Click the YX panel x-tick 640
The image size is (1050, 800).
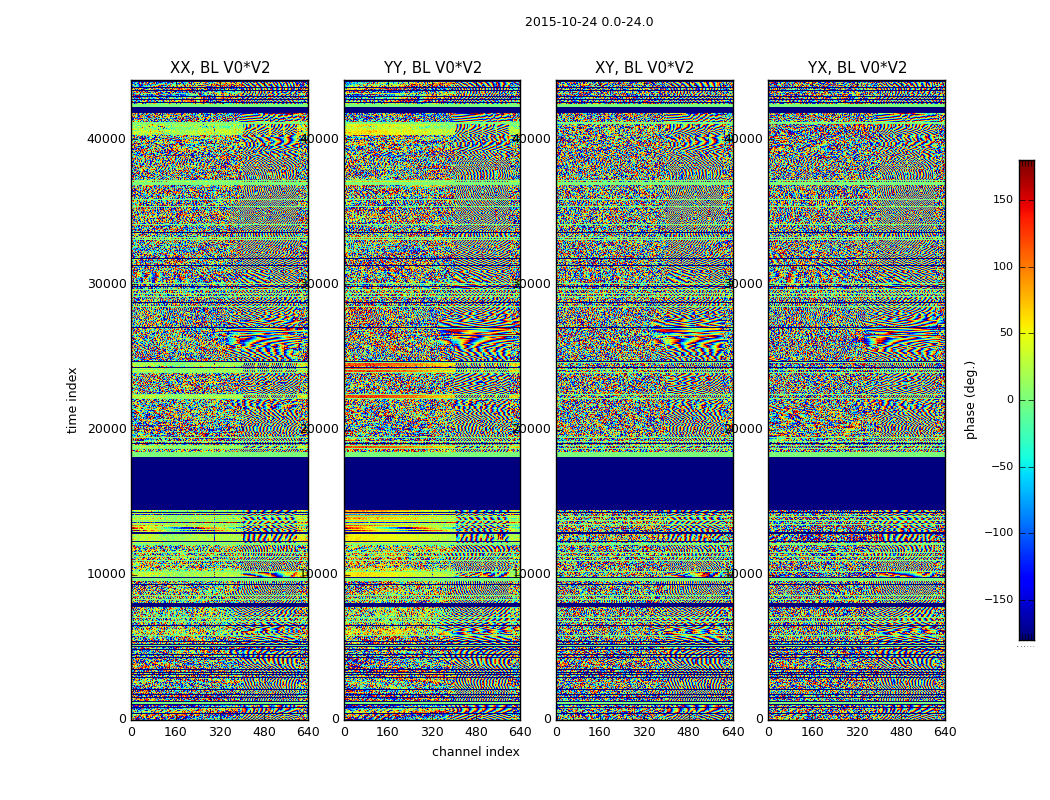(x=945, y=732)
